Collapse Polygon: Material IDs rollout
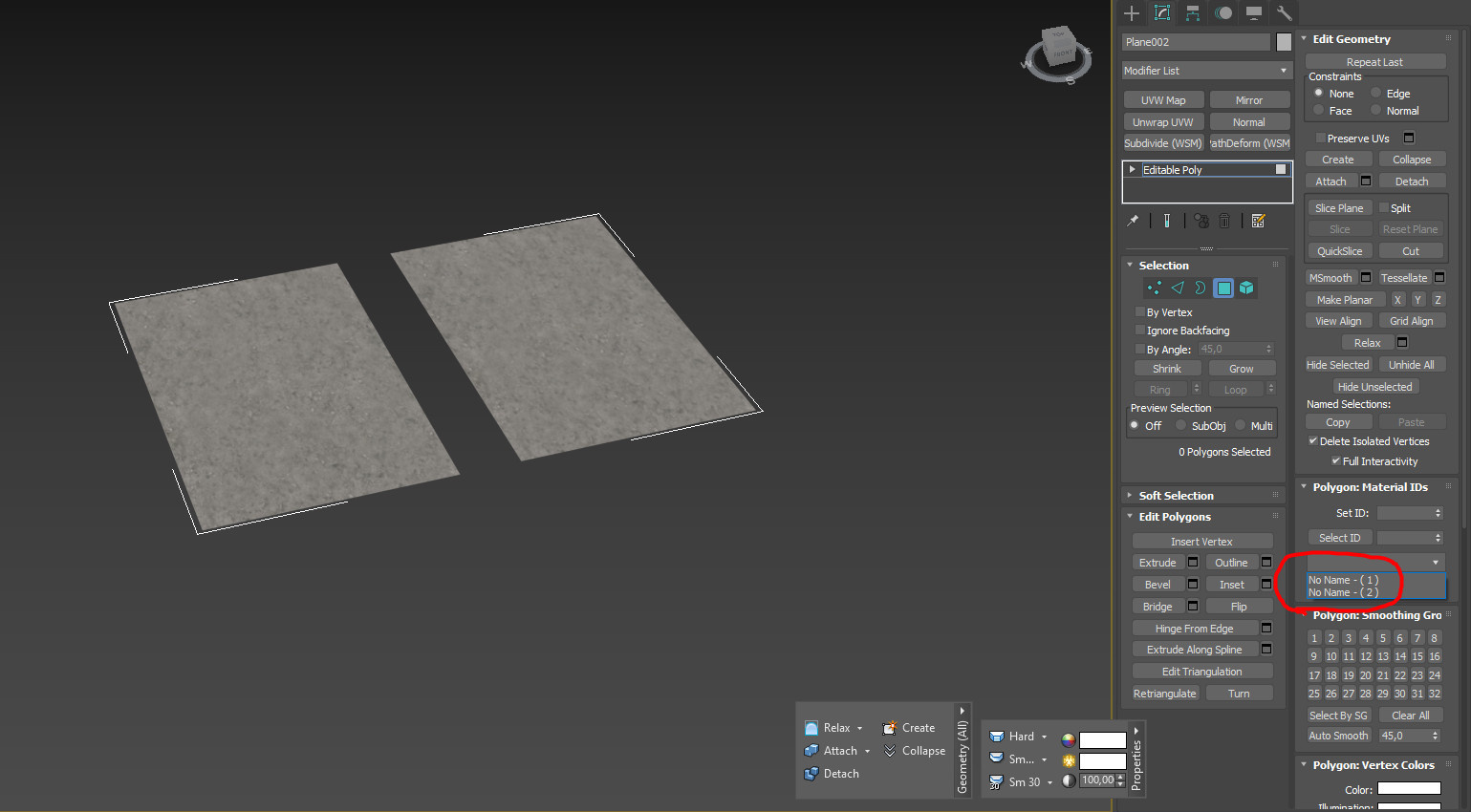1471x812 pixels. pos(1304,487)
